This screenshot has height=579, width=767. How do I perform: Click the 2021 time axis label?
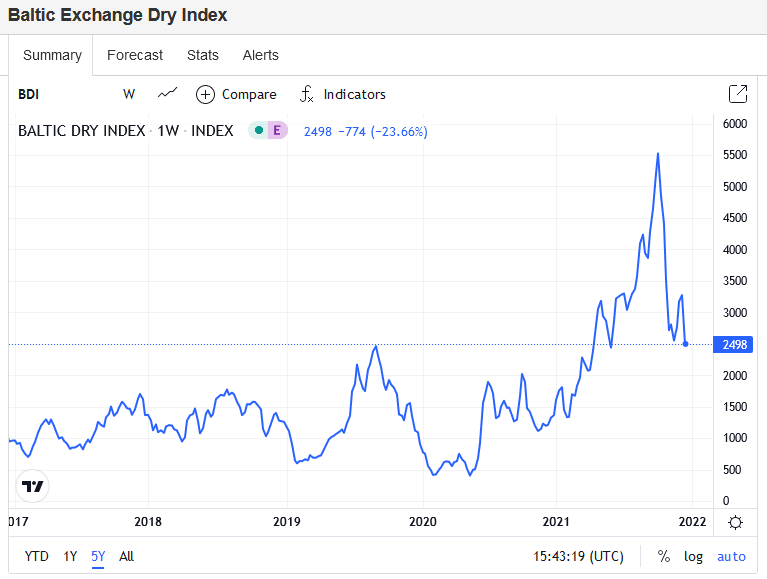[556, 522]
